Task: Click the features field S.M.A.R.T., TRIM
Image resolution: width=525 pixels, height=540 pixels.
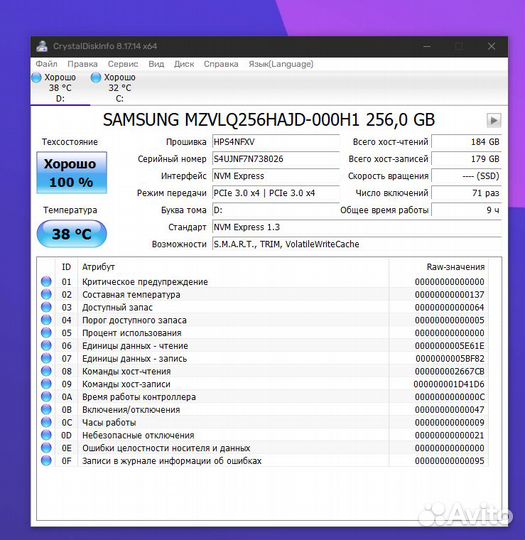Action: pyautogui.click(x=357, y=244)
